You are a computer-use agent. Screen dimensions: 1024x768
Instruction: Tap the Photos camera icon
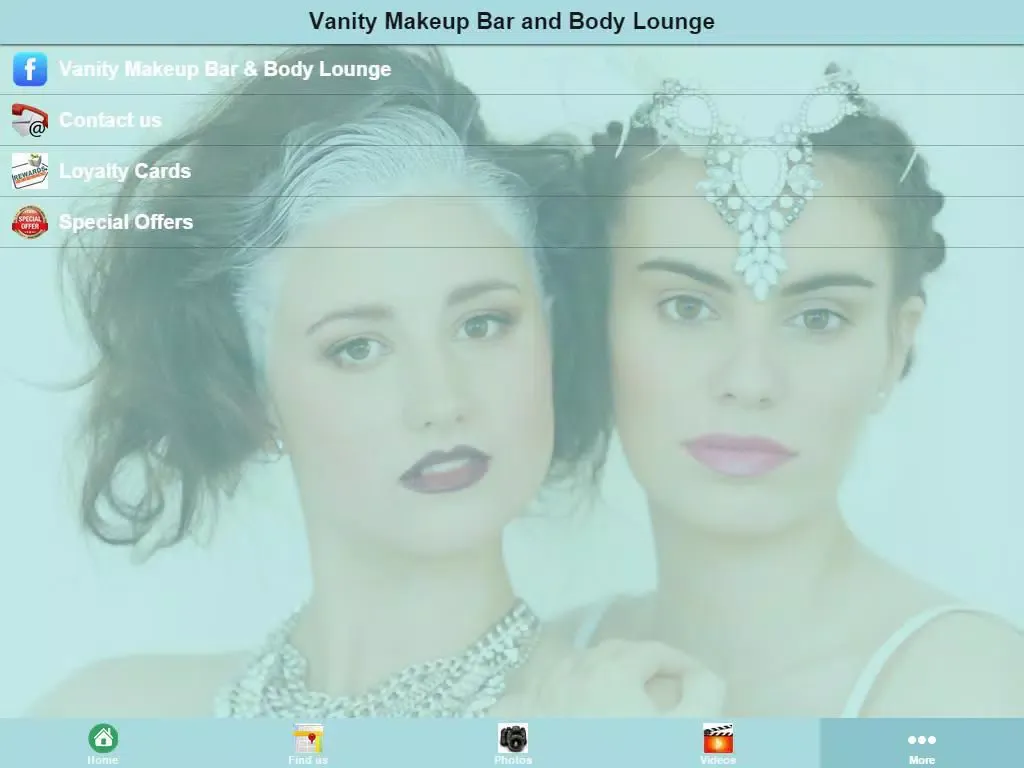pos(513,739)
